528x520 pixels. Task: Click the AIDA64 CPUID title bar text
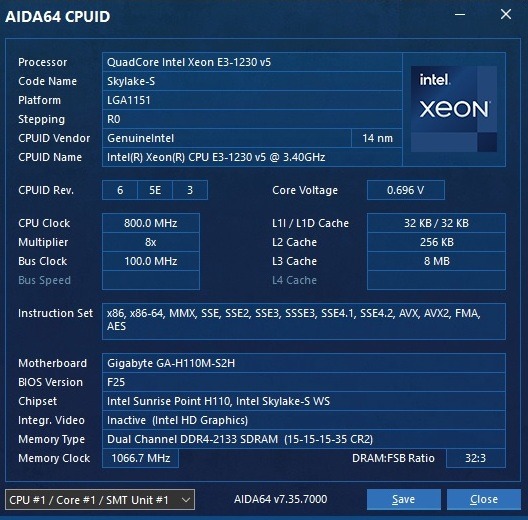[x=58, y=17]
